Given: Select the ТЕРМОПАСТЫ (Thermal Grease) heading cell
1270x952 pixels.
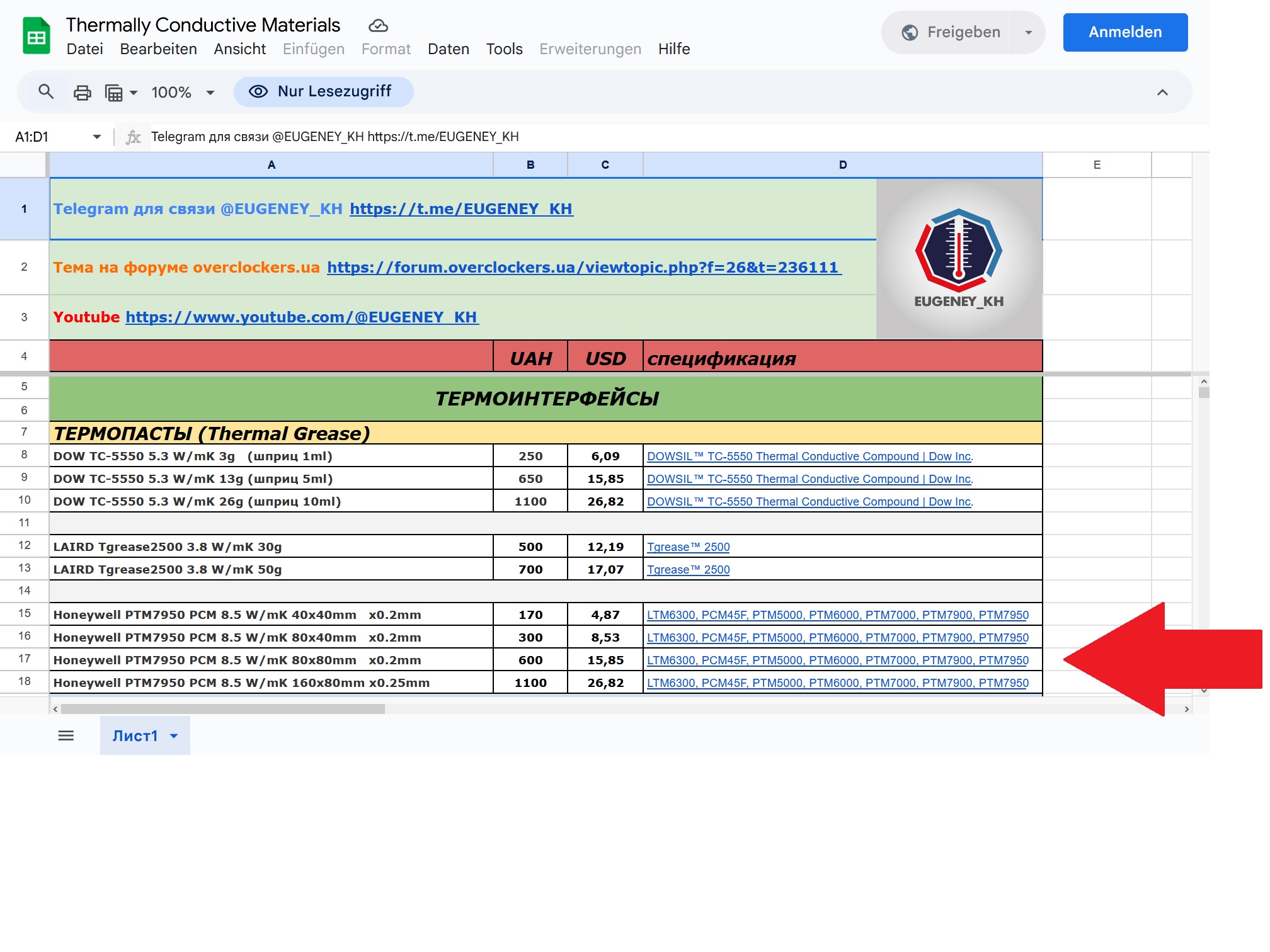Looking at the screenshot, I should click(x=546, y=433).
